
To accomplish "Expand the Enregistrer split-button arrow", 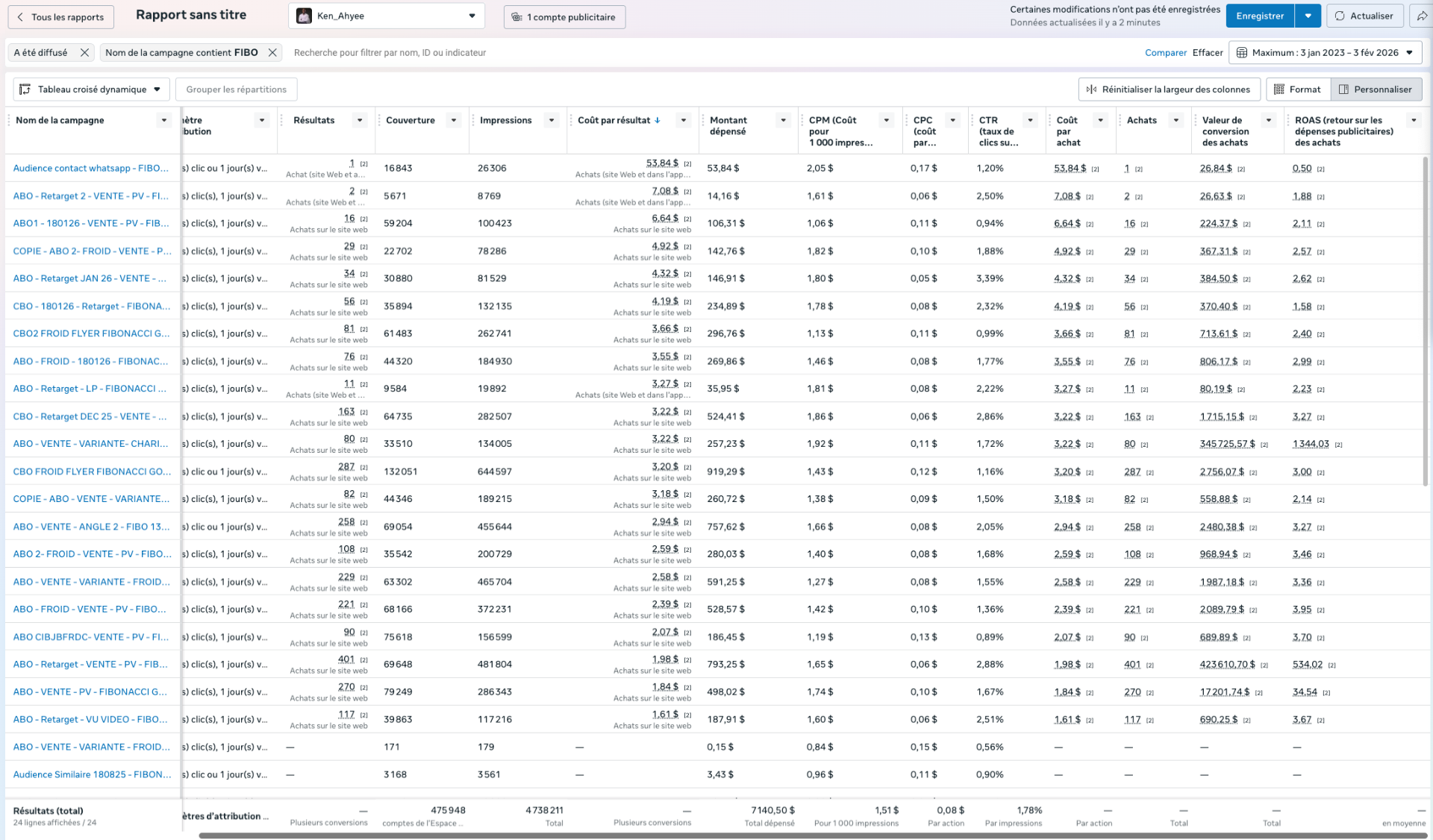I will click(x=1308, y=16).
